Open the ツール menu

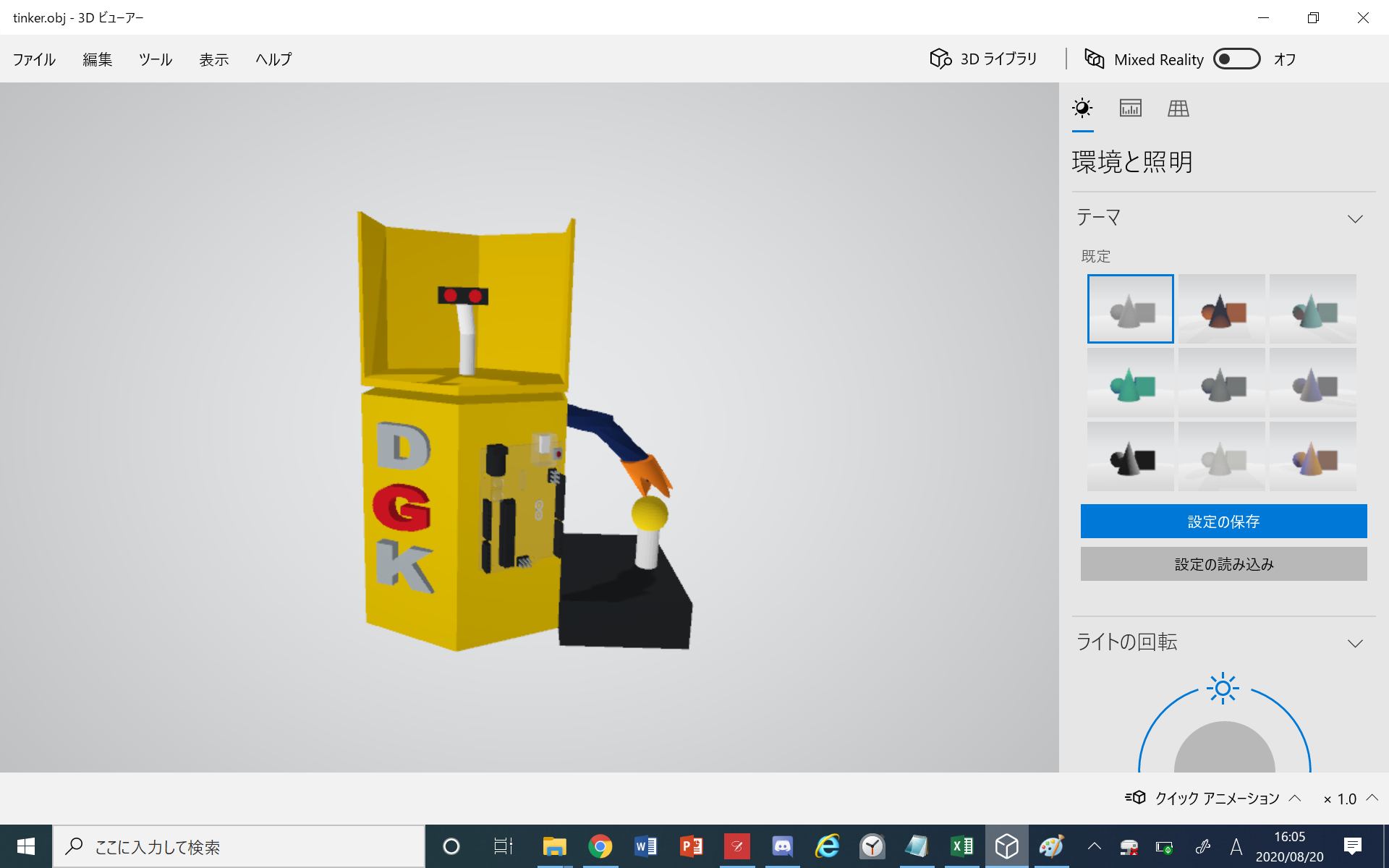pos(156,59)
